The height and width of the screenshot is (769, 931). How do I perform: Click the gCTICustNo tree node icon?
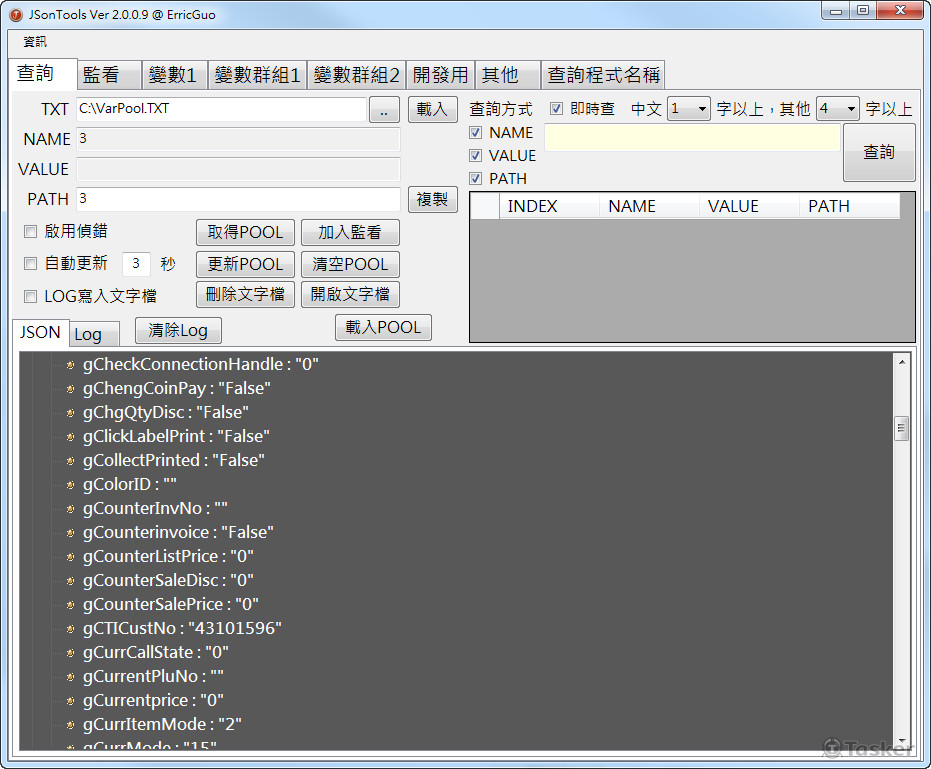tap(70, 629)
